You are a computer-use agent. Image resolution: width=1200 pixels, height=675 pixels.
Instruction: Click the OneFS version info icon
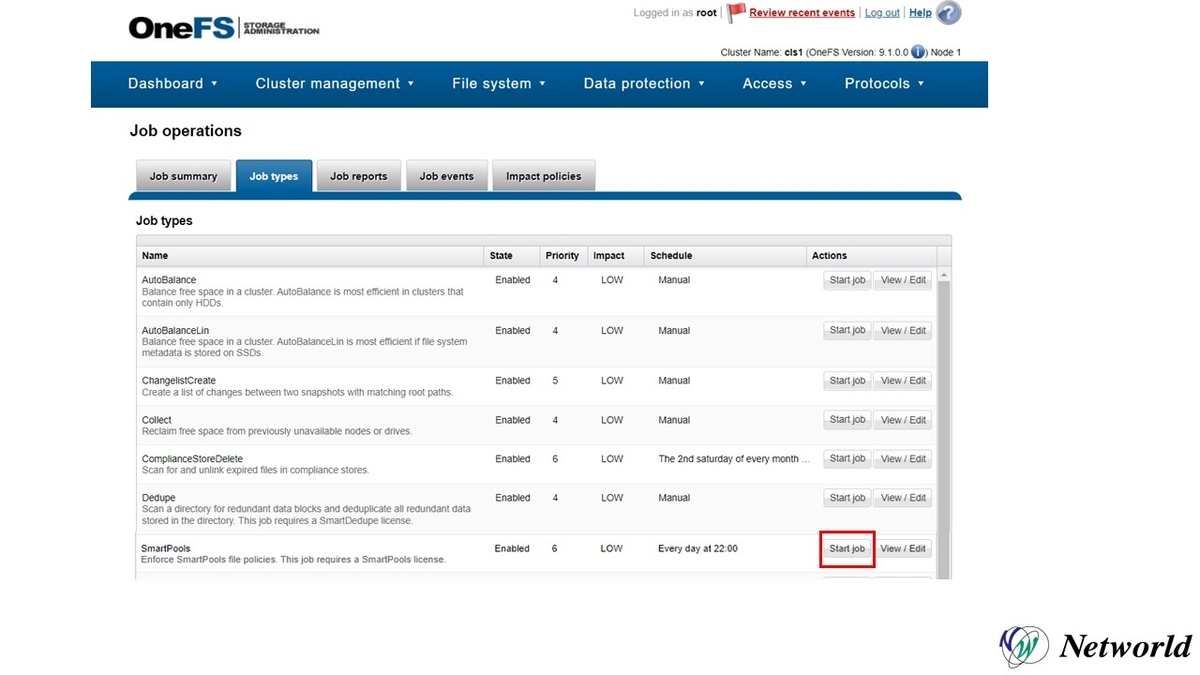click(x=918, y=52)
